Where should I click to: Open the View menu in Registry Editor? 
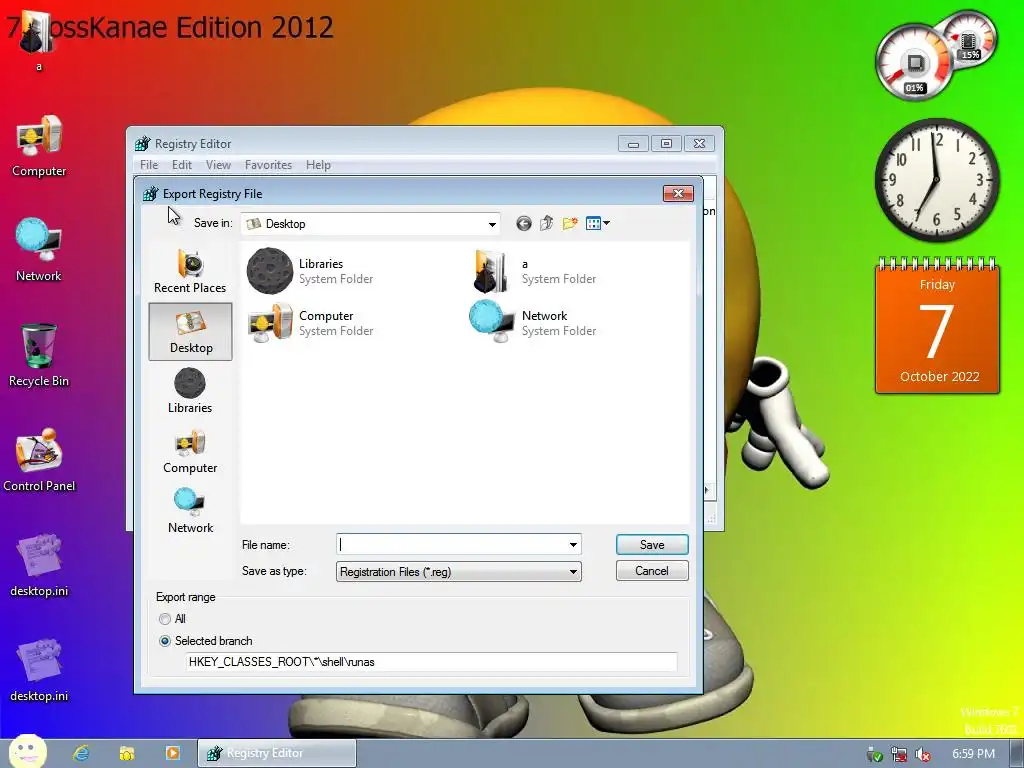[218, 165]
